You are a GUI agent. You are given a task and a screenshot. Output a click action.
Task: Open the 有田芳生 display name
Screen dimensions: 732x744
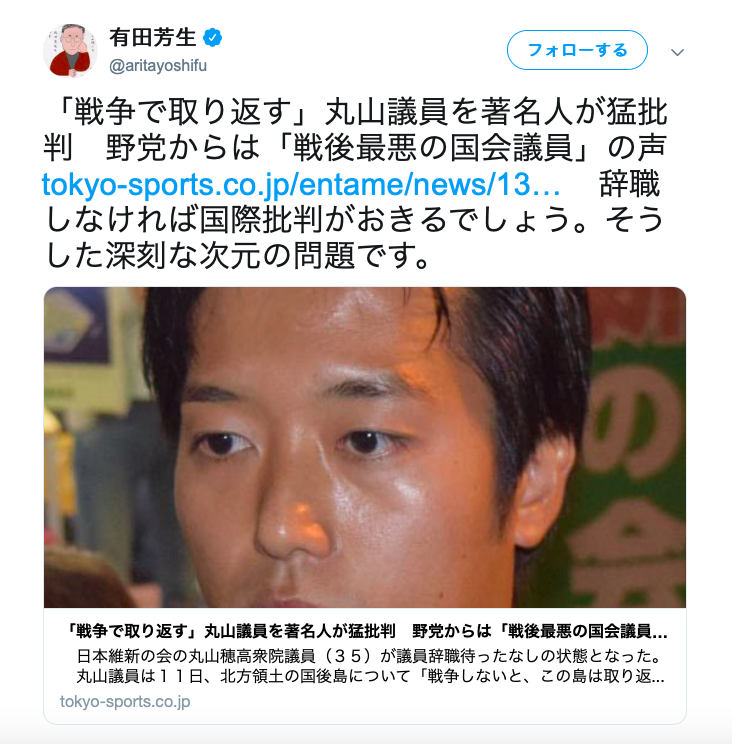tap(153, 37)
